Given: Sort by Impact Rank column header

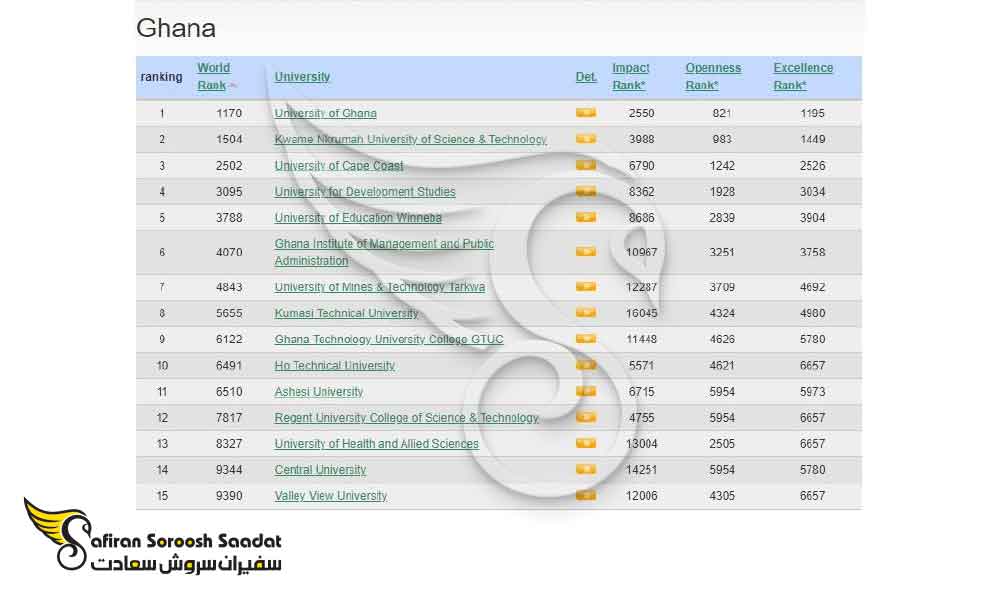Looking at the screenshot, I should pyautogui.click(x=631, y=77).
